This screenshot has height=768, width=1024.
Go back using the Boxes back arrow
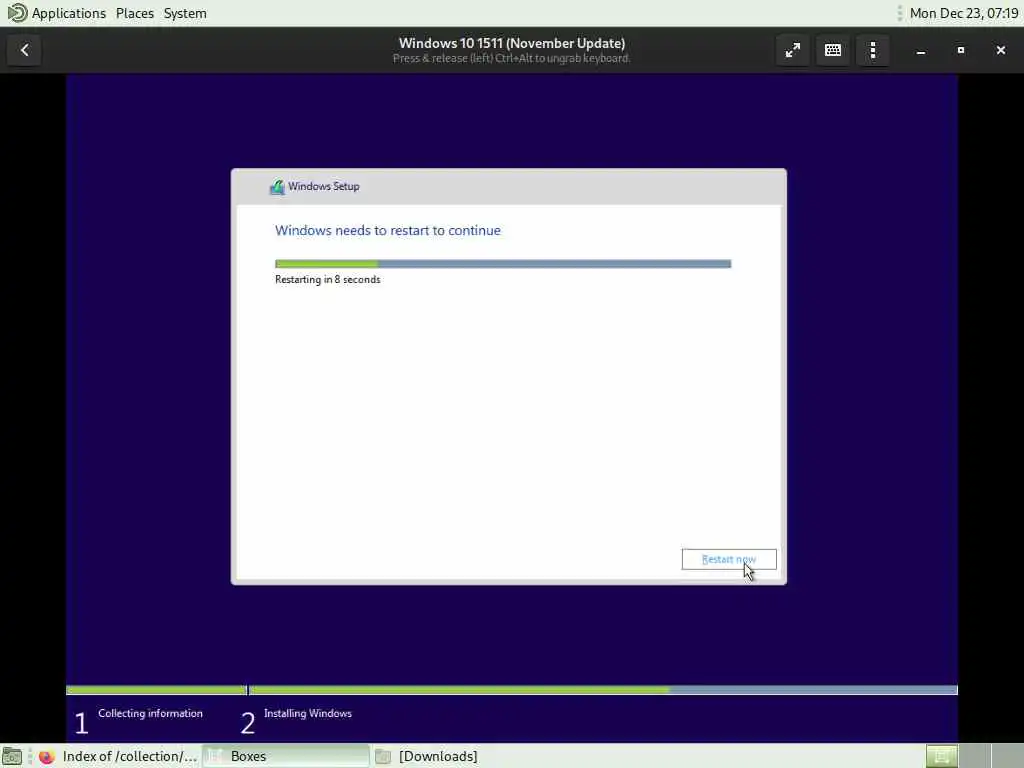coord(25,50)
